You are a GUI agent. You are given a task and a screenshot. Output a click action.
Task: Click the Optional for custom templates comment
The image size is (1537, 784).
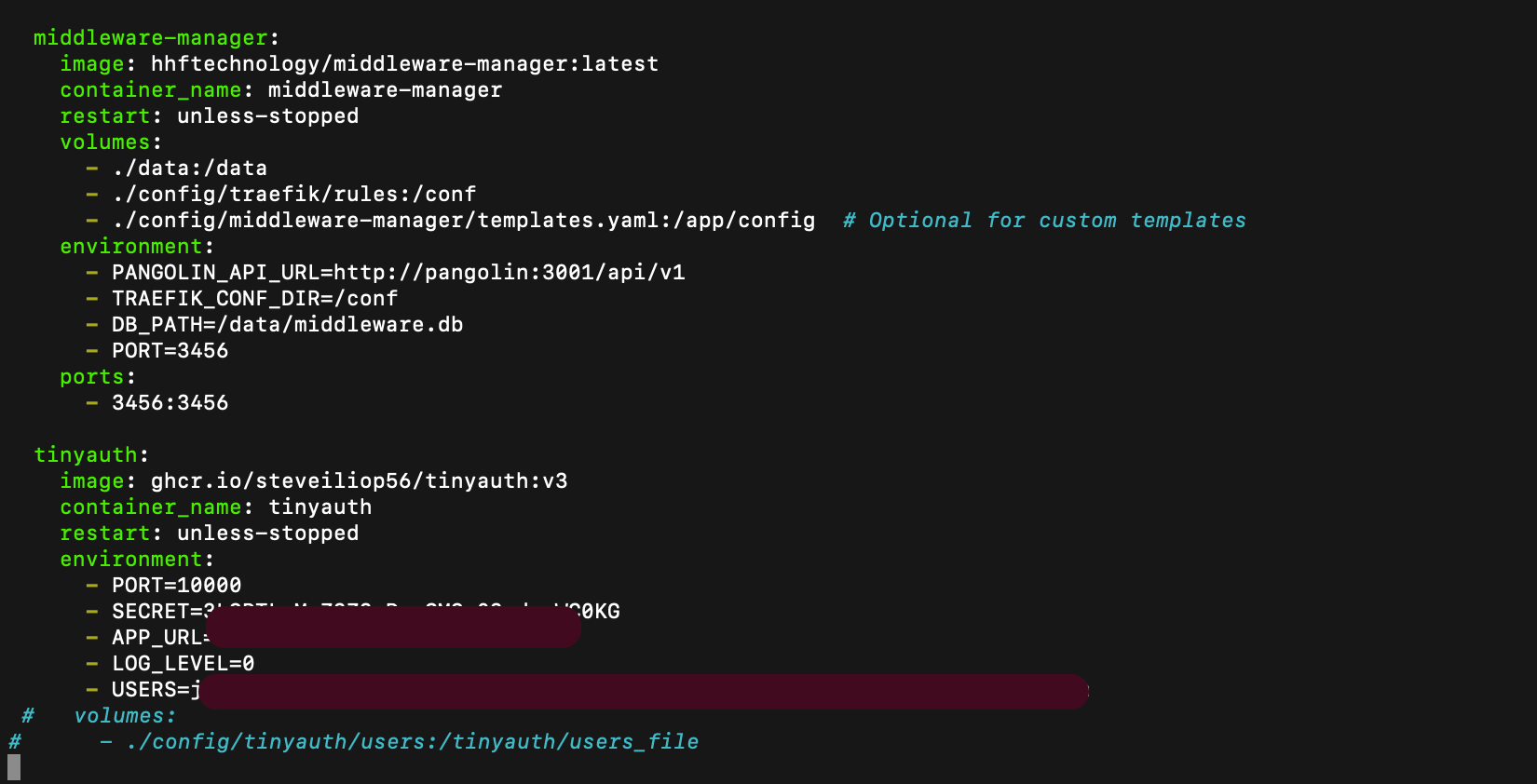click(1044, 221)
